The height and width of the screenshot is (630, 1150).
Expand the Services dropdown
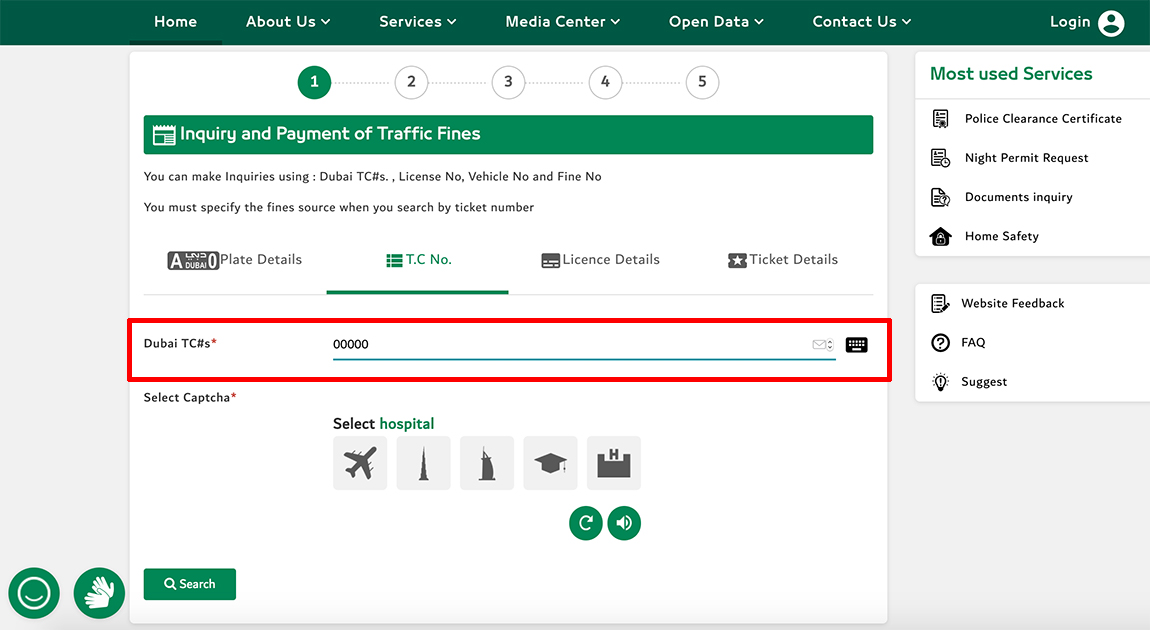click(x=417, y=22)
